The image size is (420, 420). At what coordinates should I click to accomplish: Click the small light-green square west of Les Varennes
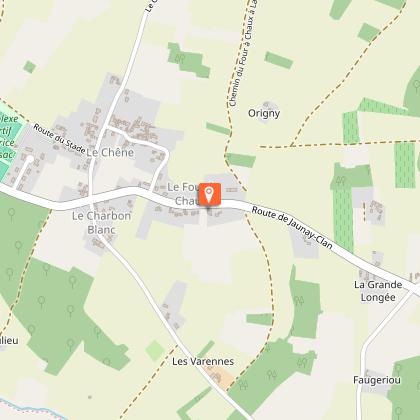pyautogui.click(x=155, y=351)
